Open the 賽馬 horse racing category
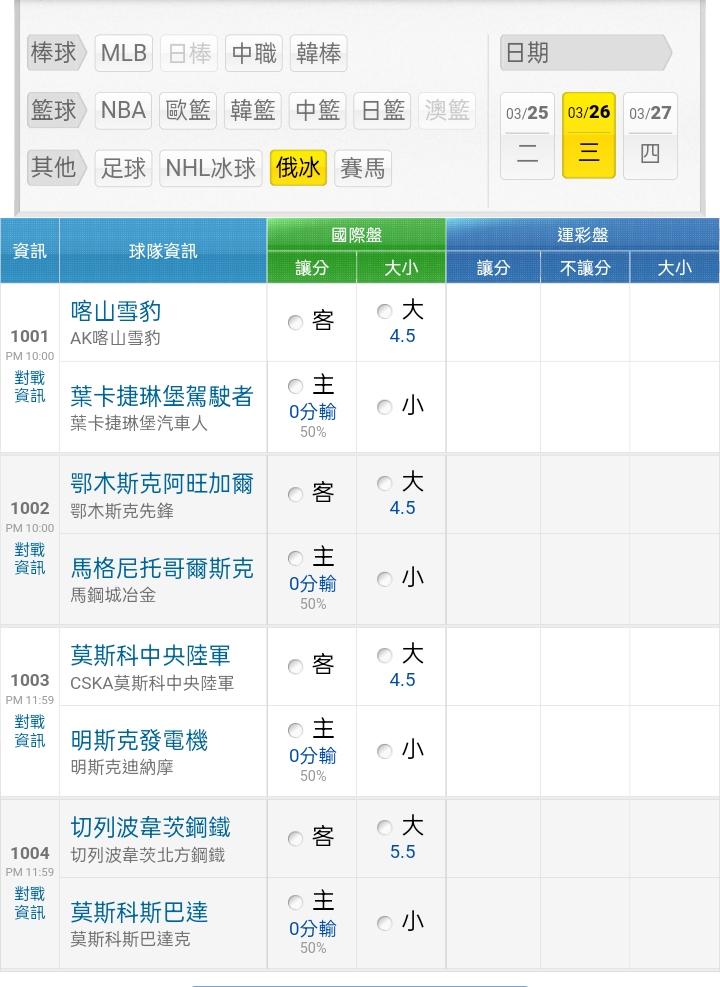This screenshot has height=987, width=720. pyautogui.click(x=363, y=168)
